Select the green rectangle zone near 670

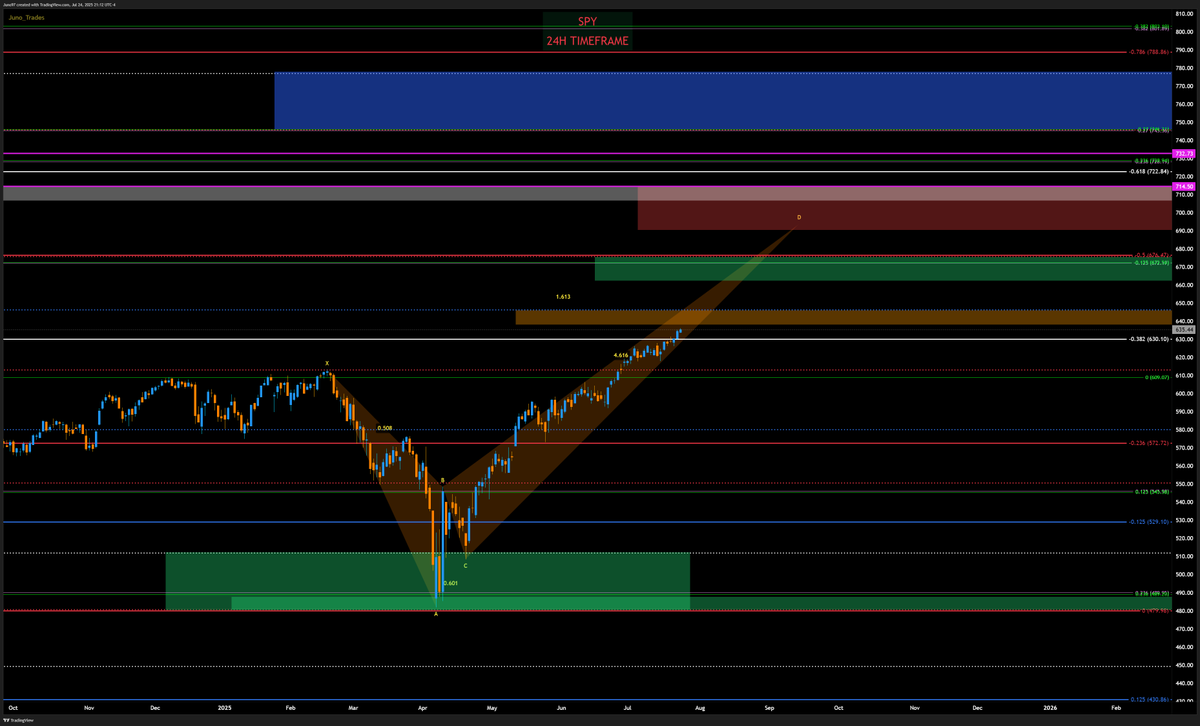(883, 269)
